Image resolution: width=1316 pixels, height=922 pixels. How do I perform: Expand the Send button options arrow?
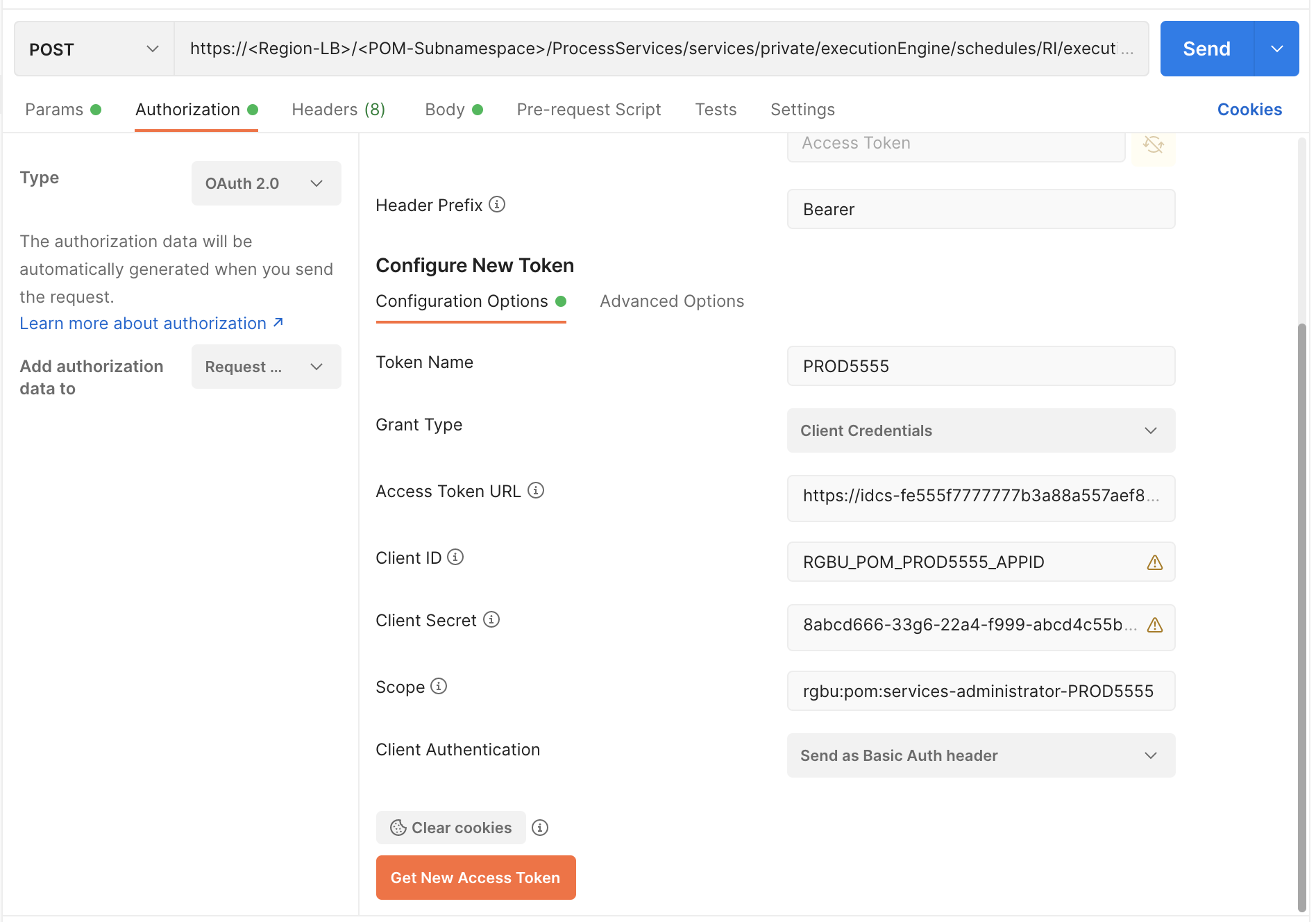point(1276,49)
